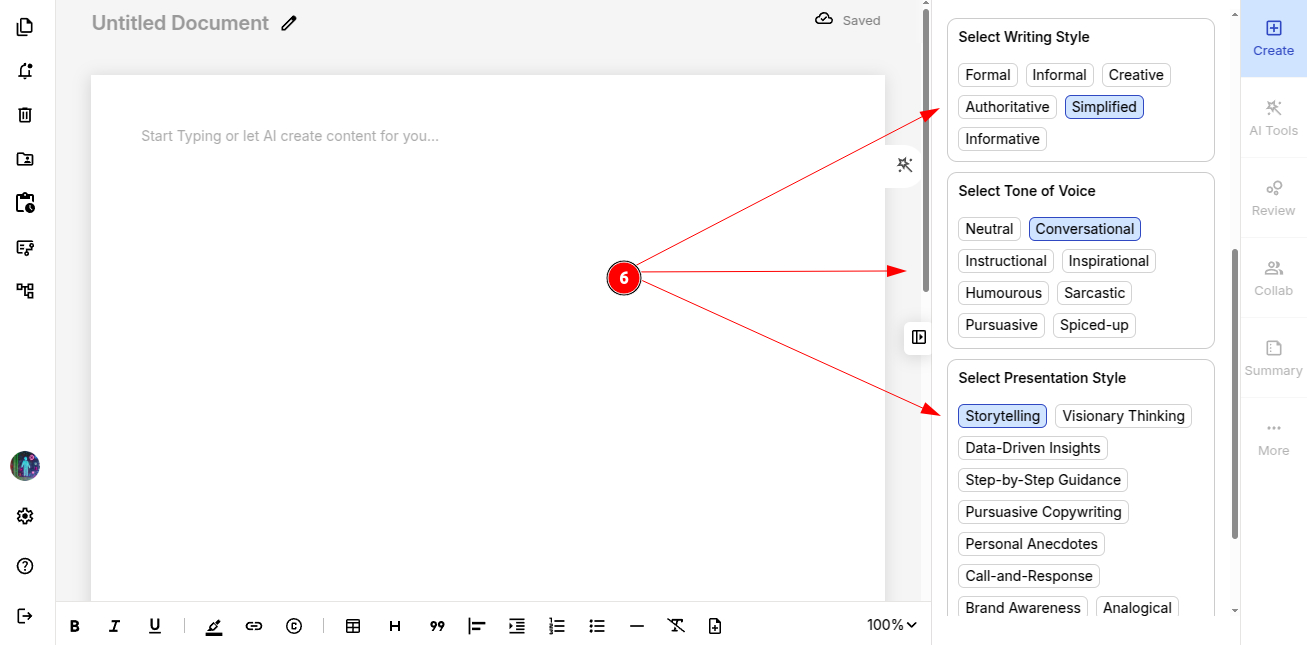1307x645 pixels.
Task: Collapse the side panel with toggle button
Action: coord(918,337)
